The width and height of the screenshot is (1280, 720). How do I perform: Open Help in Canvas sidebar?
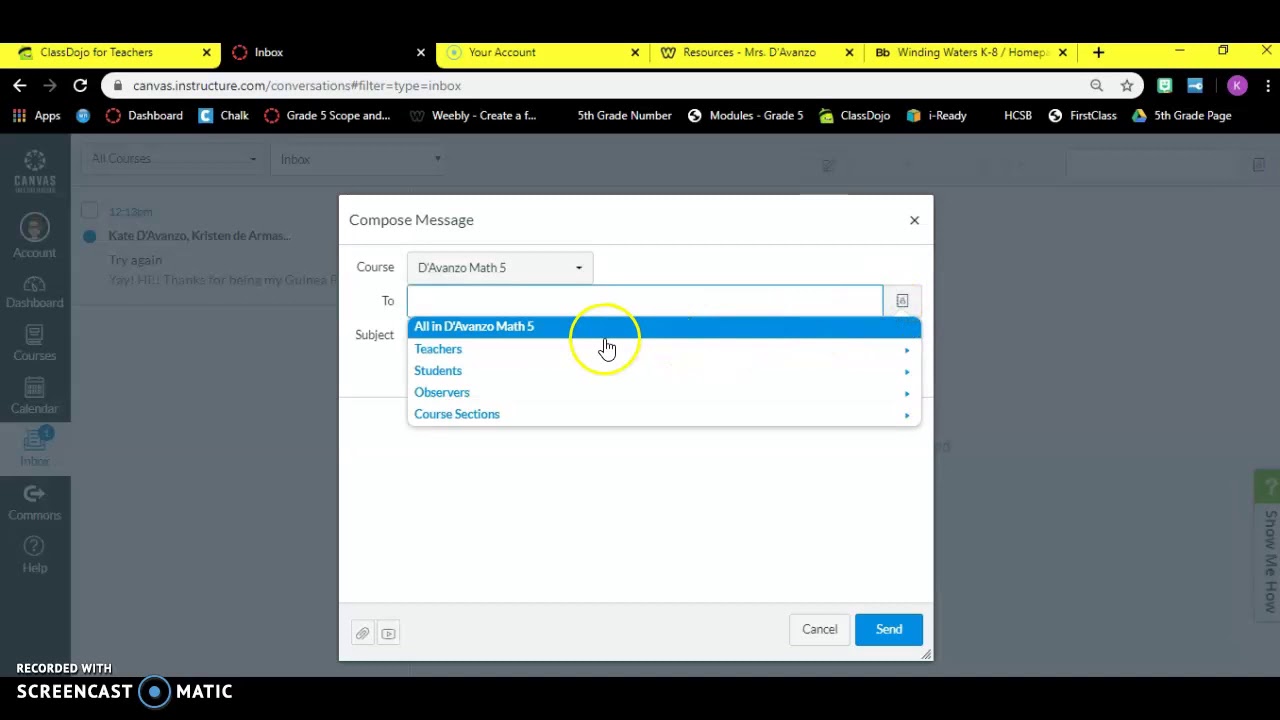click(35, 554)
